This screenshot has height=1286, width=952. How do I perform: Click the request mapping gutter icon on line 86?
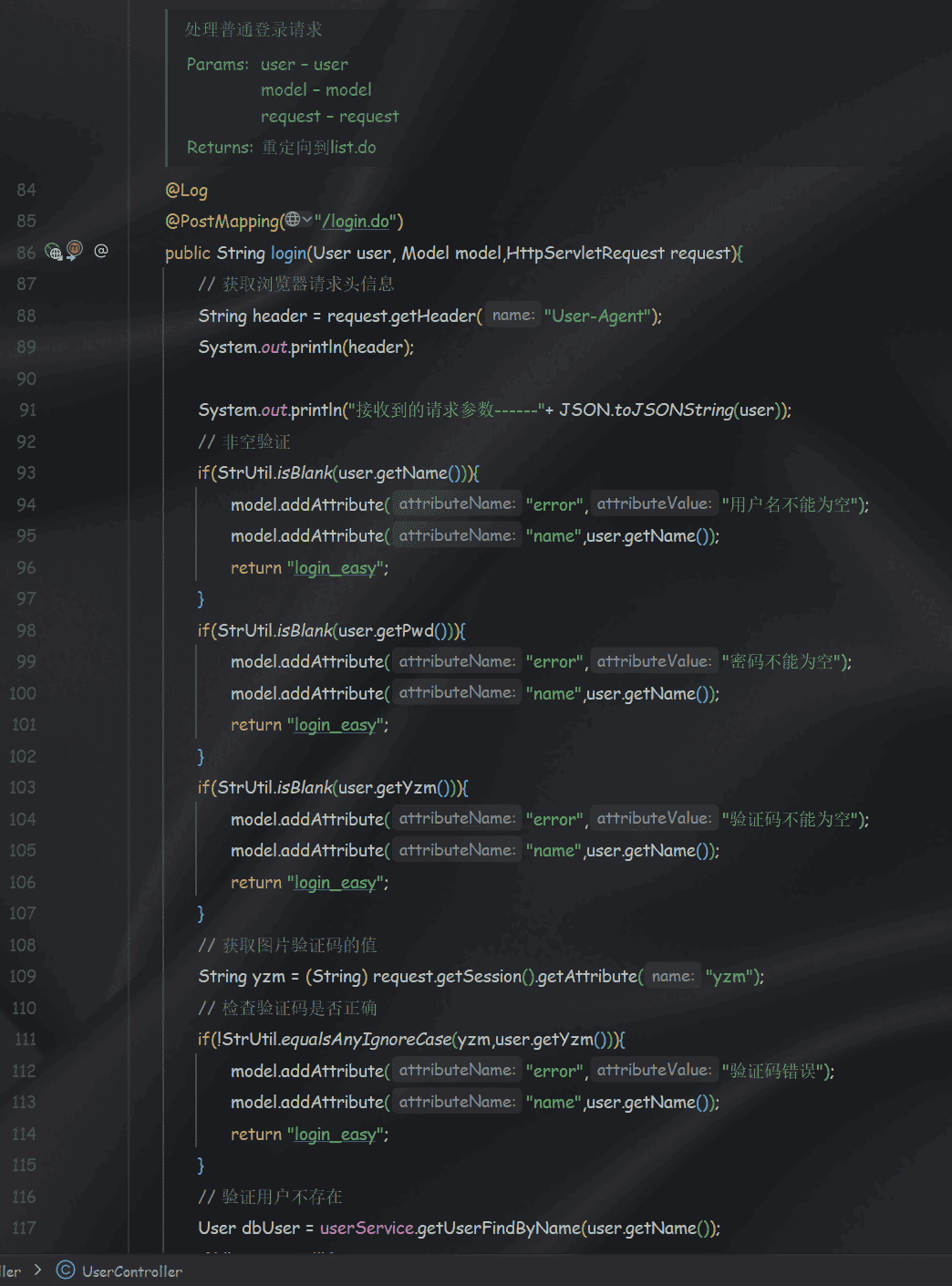[x=54, y=252]
